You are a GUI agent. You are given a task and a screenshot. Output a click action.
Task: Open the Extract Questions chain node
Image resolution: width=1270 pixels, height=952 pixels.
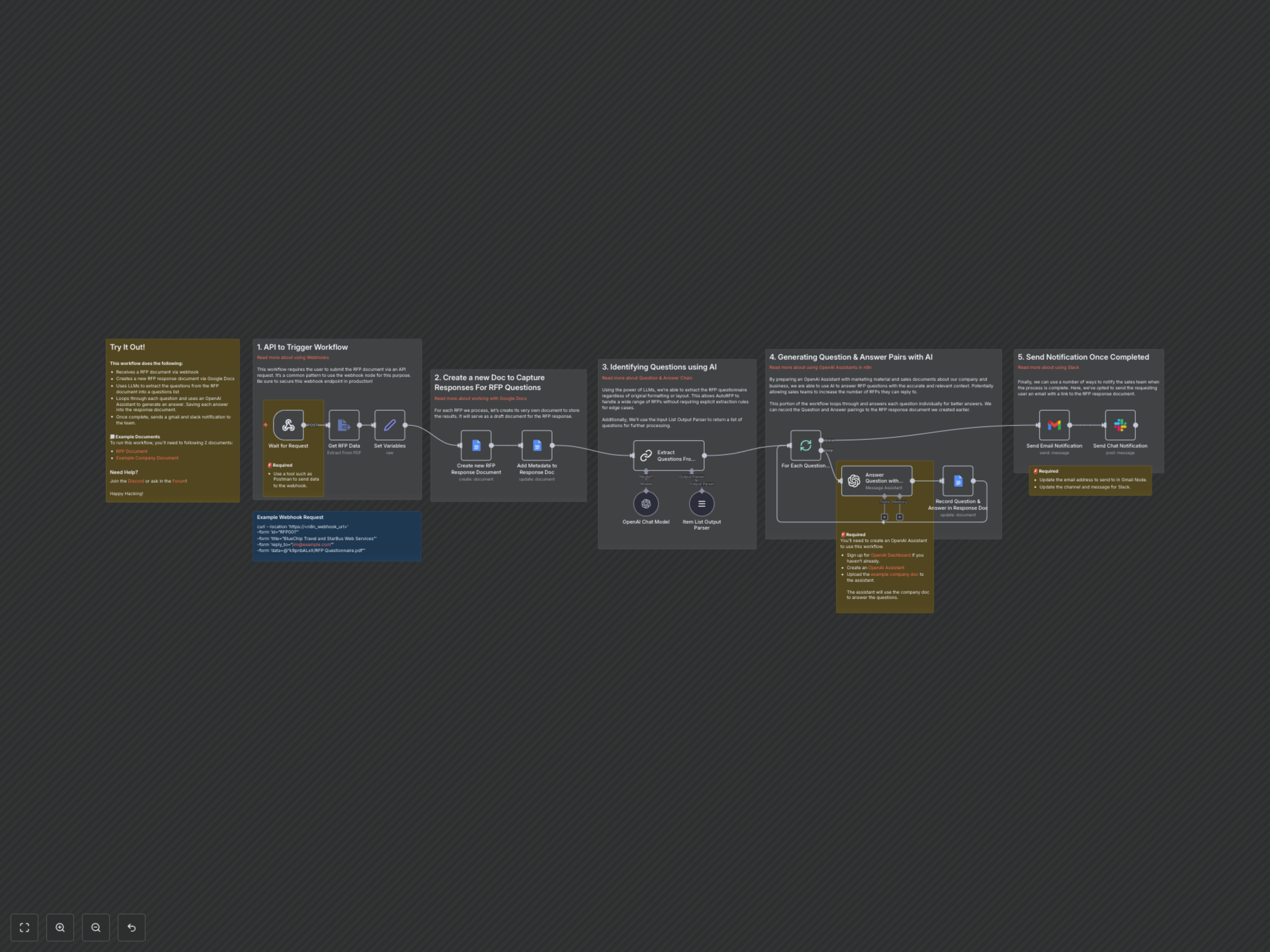pyautogui.click(x=669, y=455)
